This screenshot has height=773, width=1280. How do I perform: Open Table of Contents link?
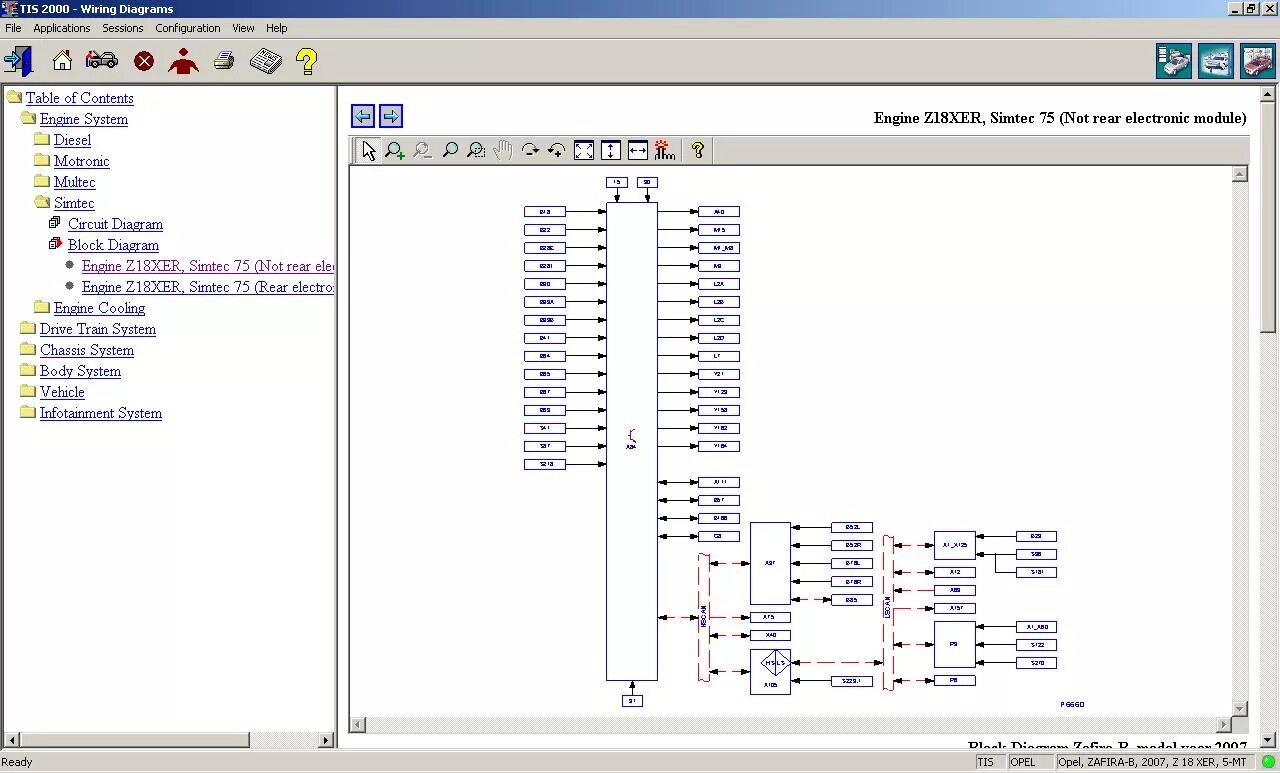(x=79, y=98)
